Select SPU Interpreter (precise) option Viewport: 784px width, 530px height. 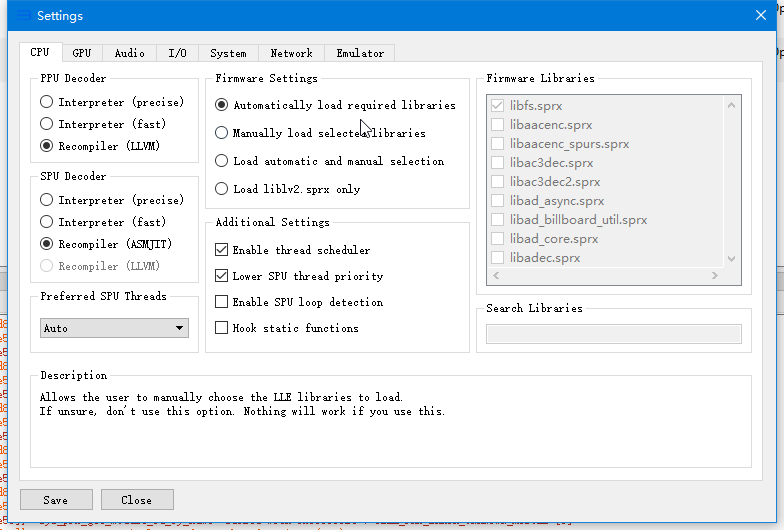(x=112, y=200)
